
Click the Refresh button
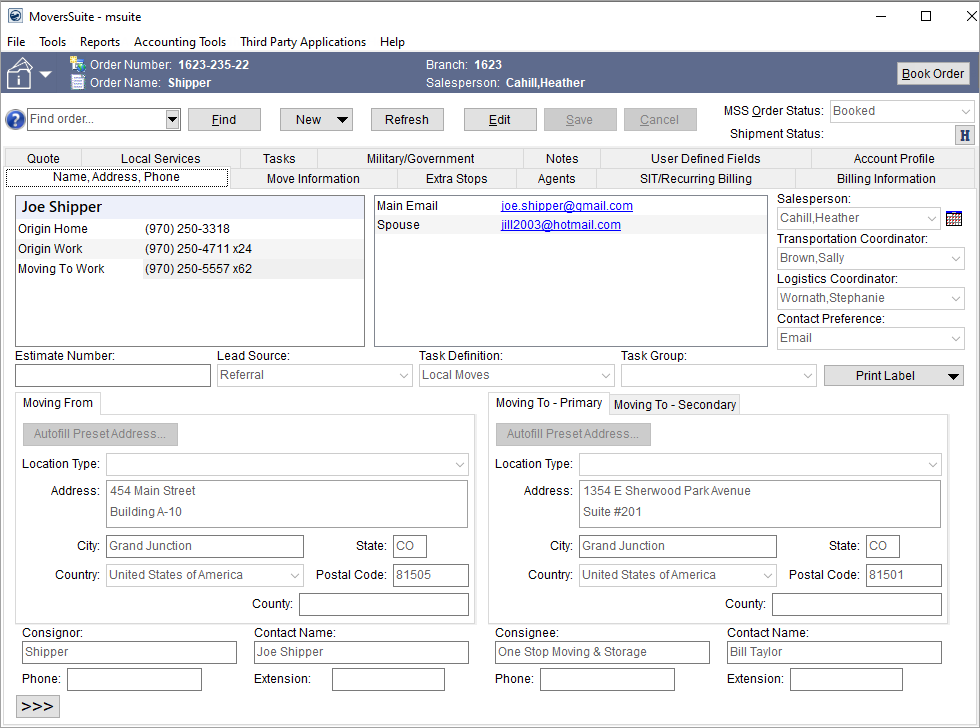click(407, 119)
